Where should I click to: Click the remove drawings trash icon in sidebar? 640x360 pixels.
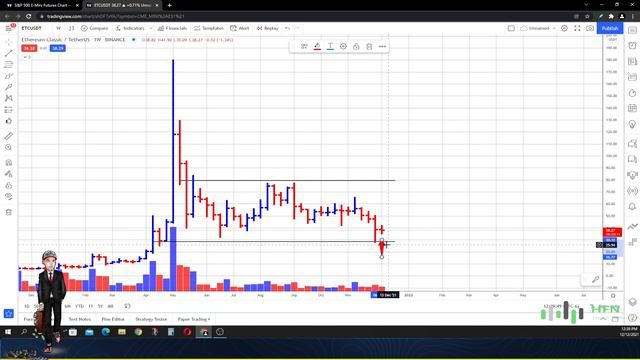click(9, 212)
